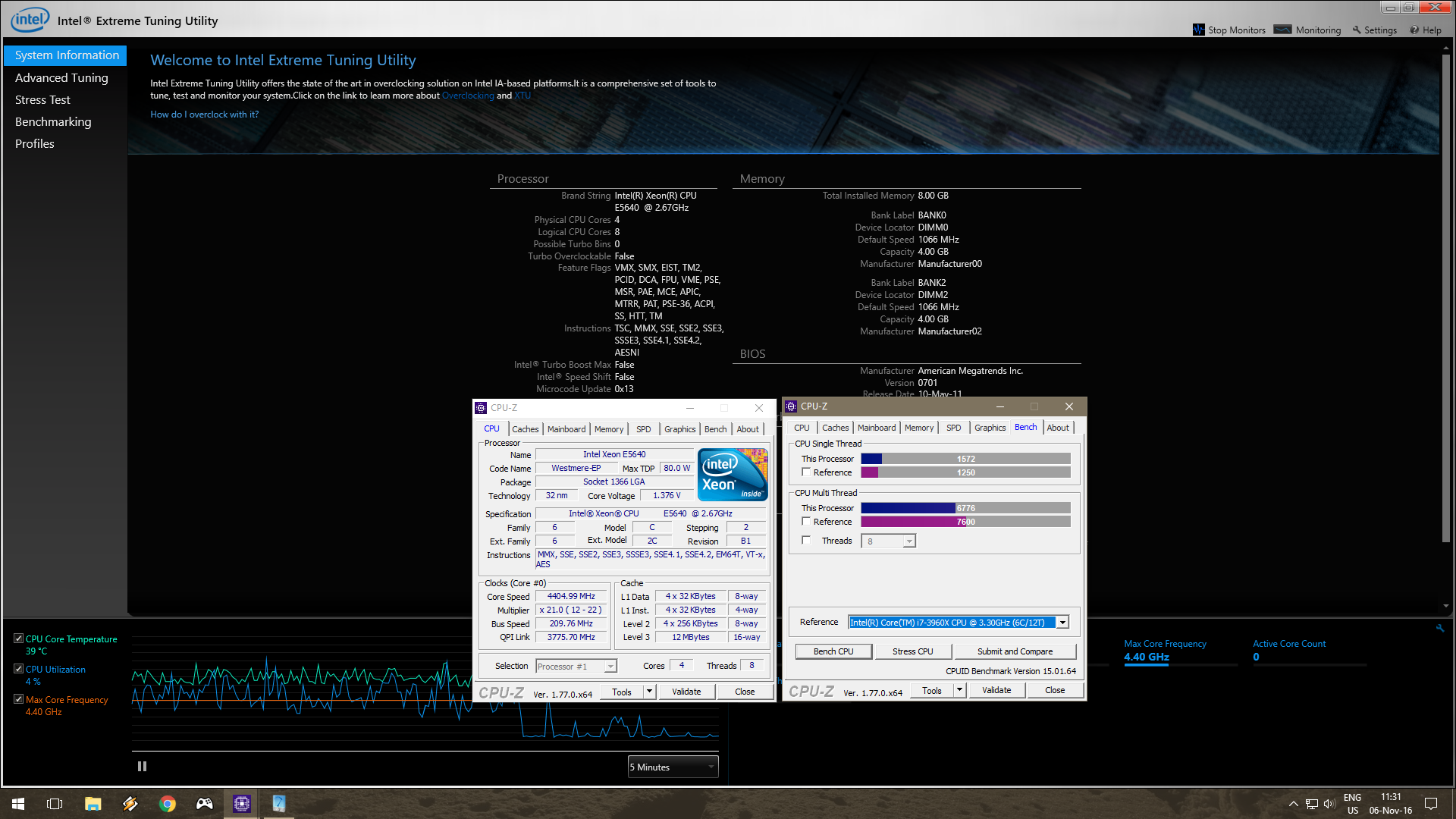The width and height of the screenshot is (1456, 819).
Task: Click Validate in left CPU-Z window
Action: click(686, 692)
